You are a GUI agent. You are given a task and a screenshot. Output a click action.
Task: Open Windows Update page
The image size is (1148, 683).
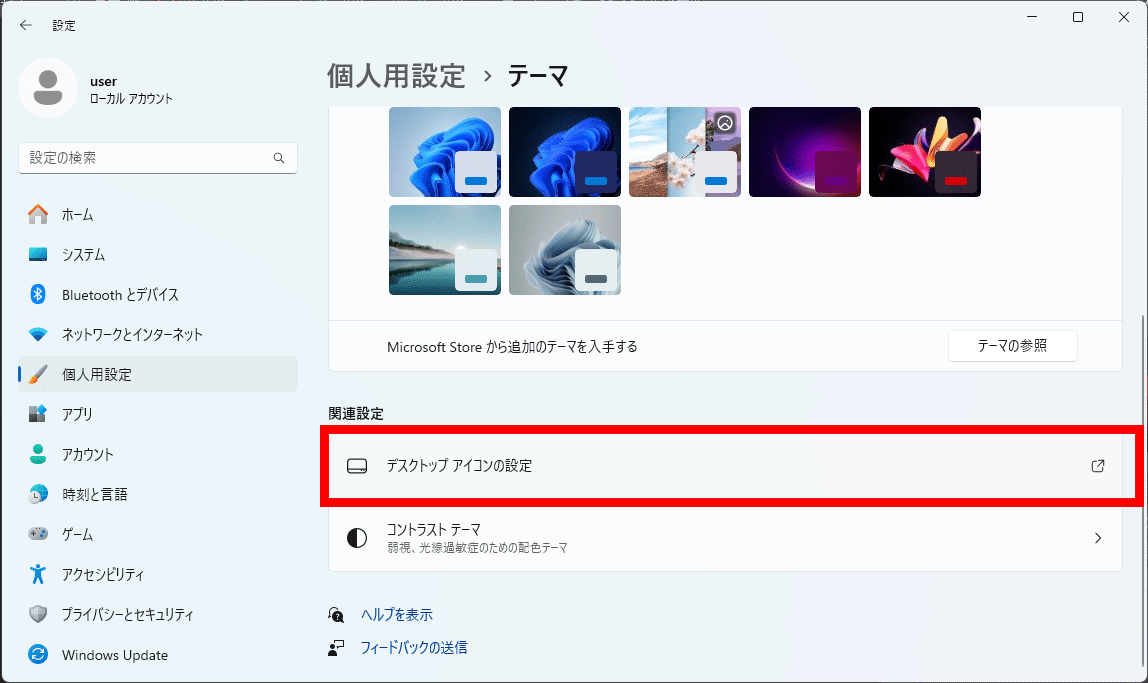[157, 654]
